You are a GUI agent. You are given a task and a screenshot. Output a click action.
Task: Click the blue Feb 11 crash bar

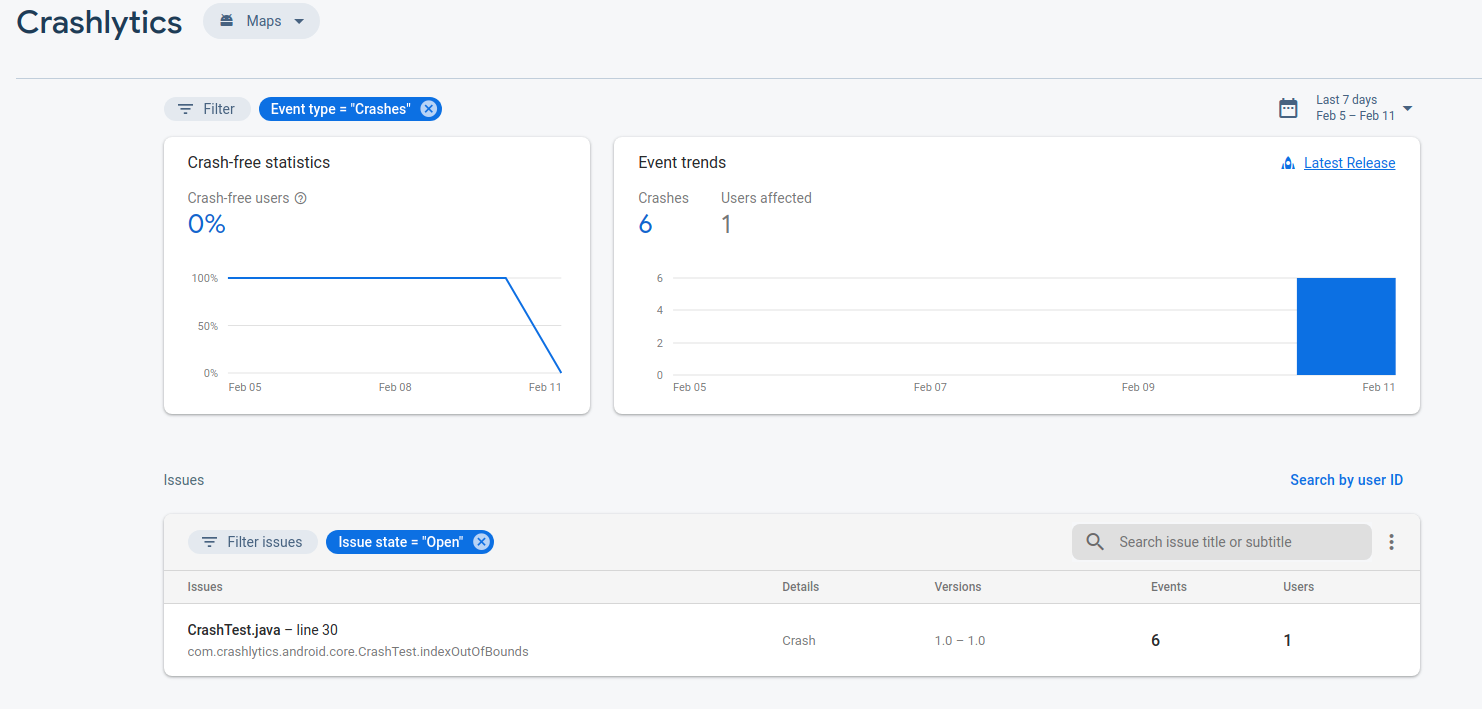(x=1345, y=327)
